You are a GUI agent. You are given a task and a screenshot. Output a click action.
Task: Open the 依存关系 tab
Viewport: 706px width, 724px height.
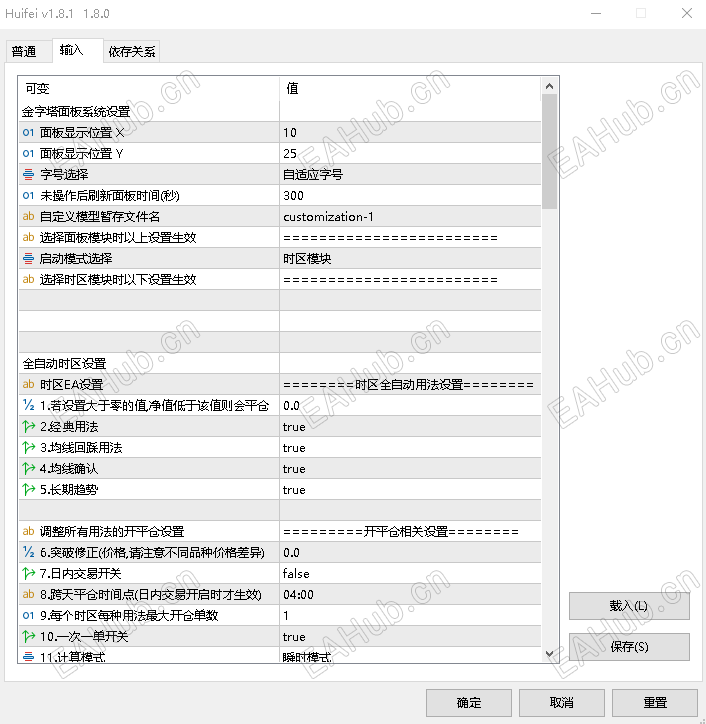132,51
